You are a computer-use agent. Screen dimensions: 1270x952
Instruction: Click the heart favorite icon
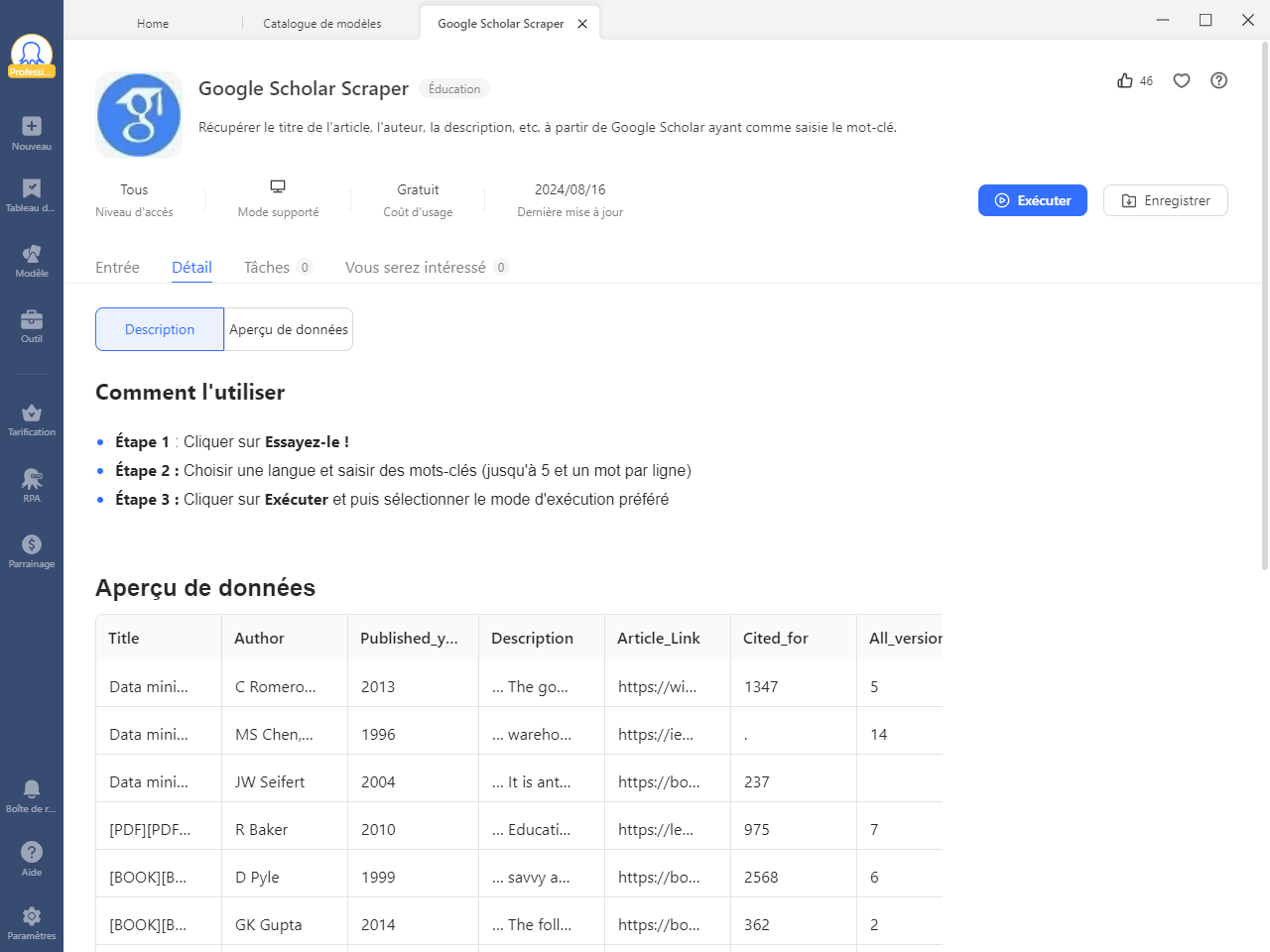1182,80
